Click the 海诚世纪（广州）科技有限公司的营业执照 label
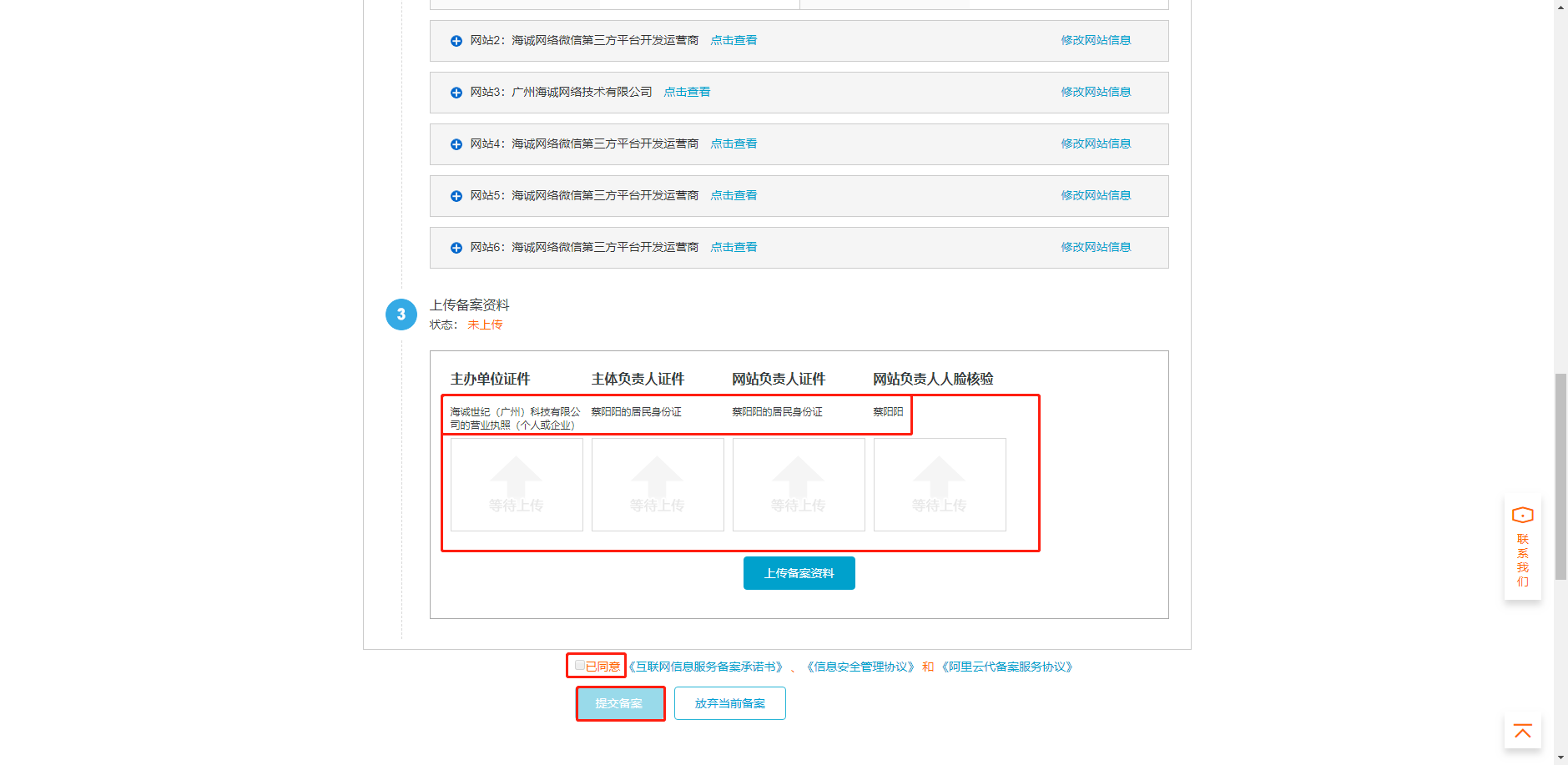Screen dimensions: 1568x765 [x=515, y=418]
